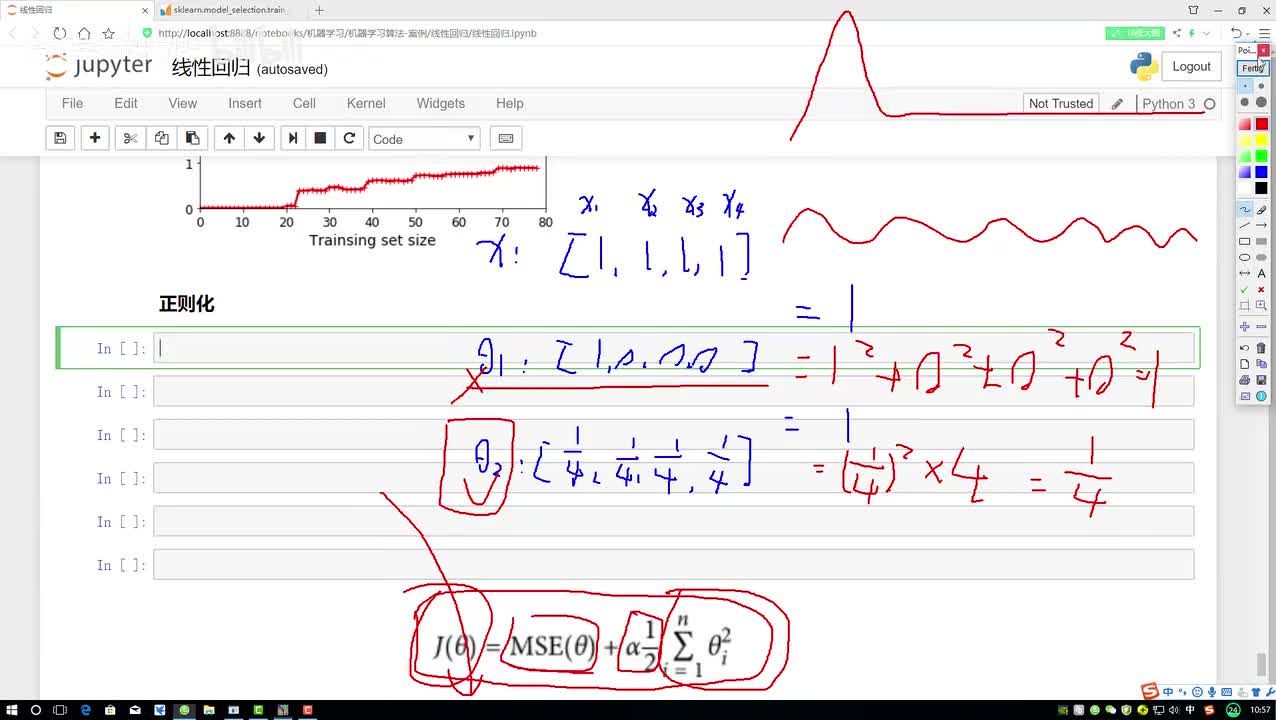
Task: Run cell and step forward icon
Action: click(292, 138)
